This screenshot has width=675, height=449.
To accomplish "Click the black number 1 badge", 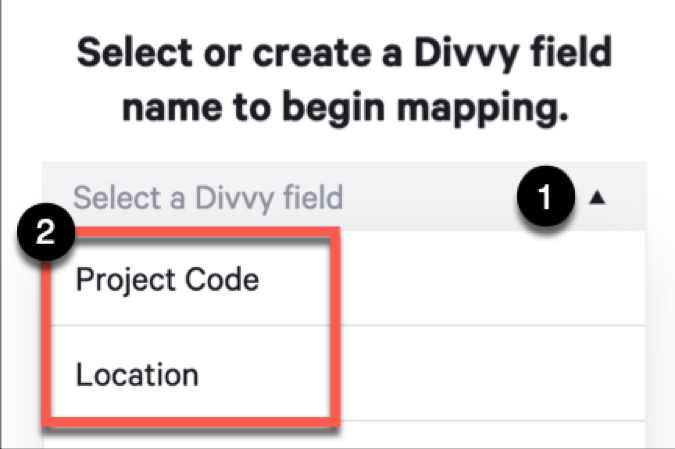I will pos(543,198).
